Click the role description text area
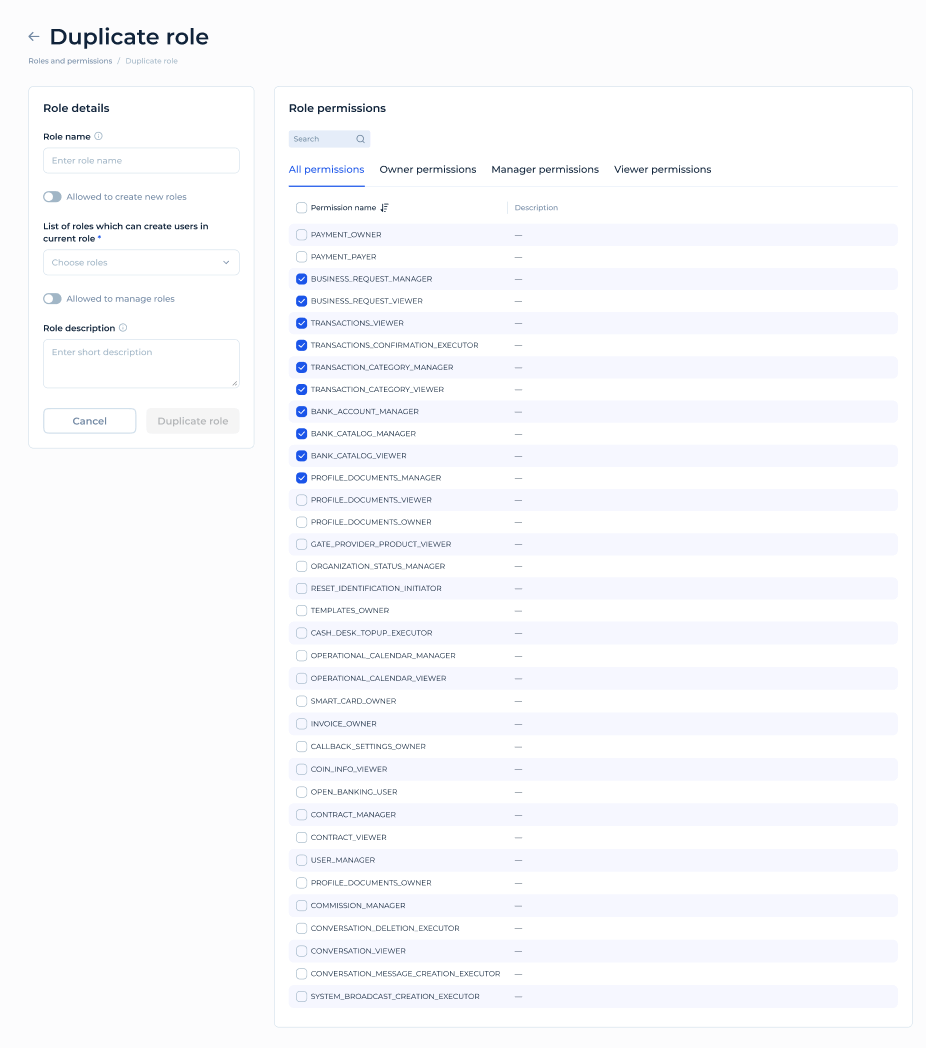The width and height of the screenshot is (926, 1048). [140, 362]
